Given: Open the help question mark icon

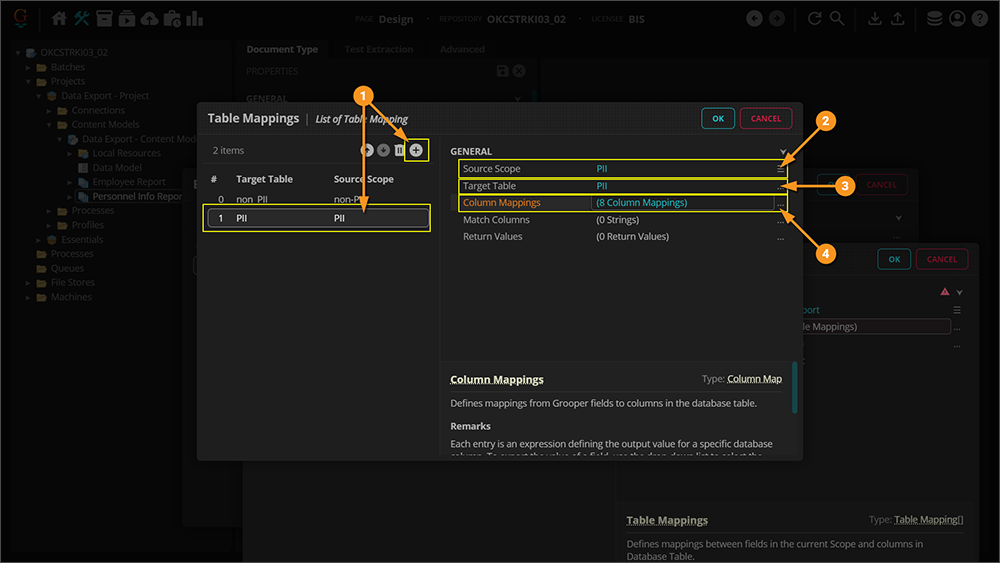Looking at the screenshot, I should click(979, 18).
